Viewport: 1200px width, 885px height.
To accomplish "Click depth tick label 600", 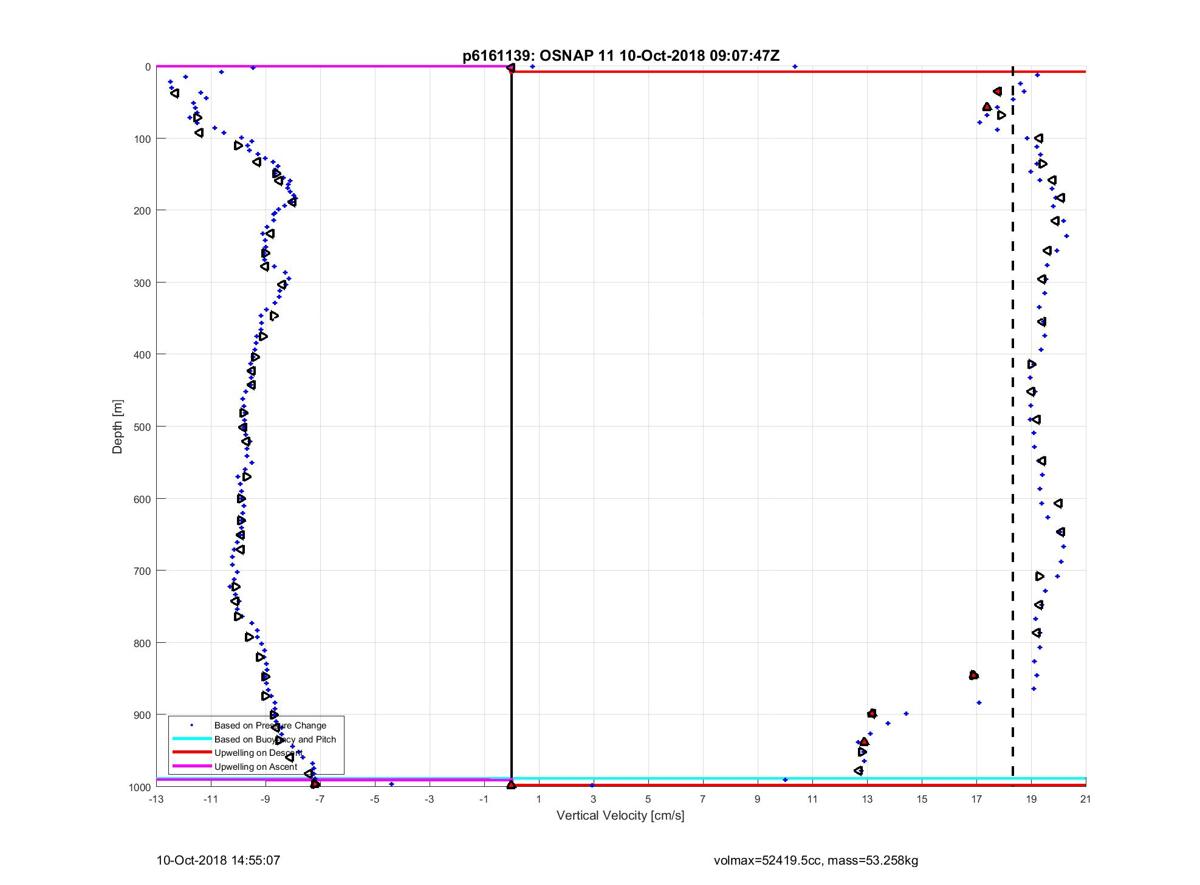I will click(x=143, y=499).
